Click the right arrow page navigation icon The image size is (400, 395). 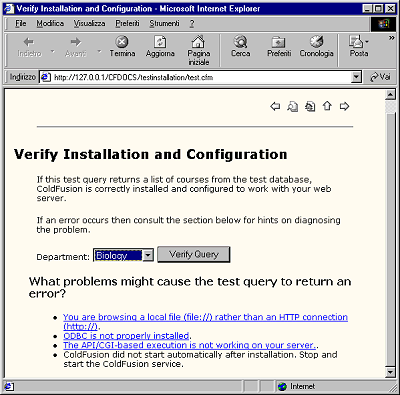344,106
